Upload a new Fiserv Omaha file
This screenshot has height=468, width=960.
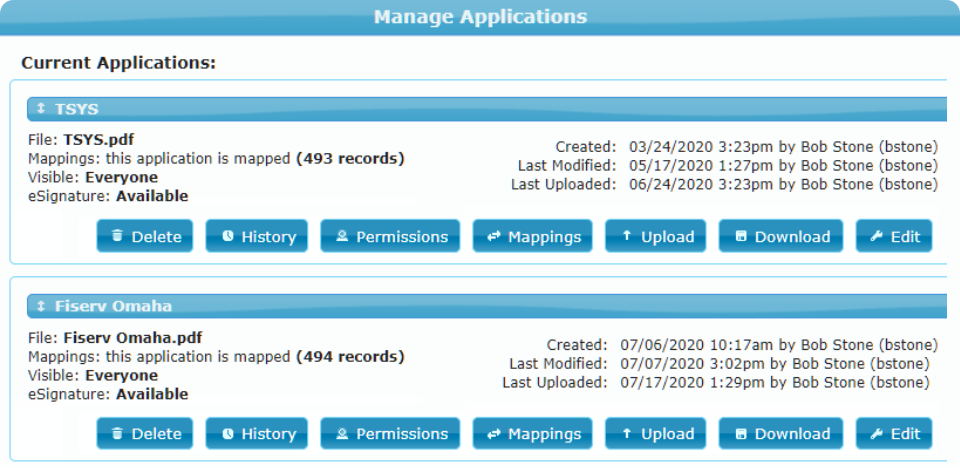tap(656, 434)
